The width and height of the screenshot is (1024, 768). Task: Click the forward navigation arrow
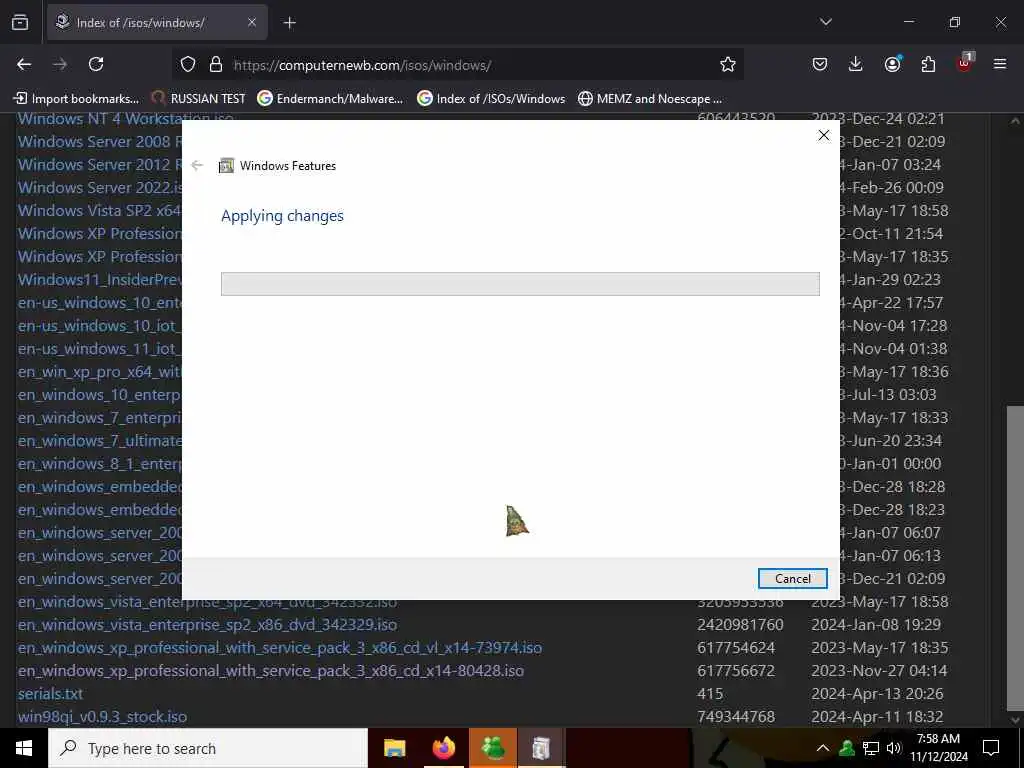(59, 64)
